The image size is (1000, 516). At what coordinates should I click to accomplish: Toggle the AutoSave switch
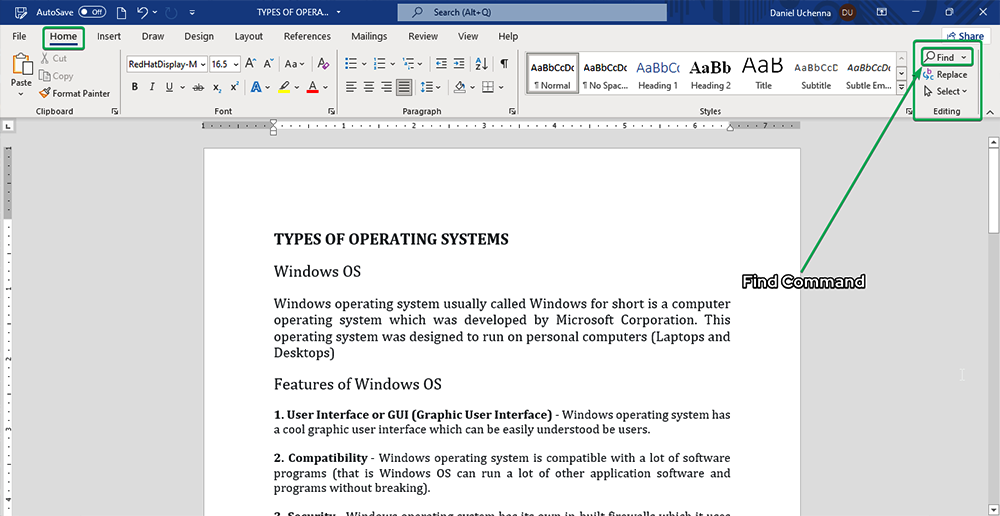tap(92, 12)
